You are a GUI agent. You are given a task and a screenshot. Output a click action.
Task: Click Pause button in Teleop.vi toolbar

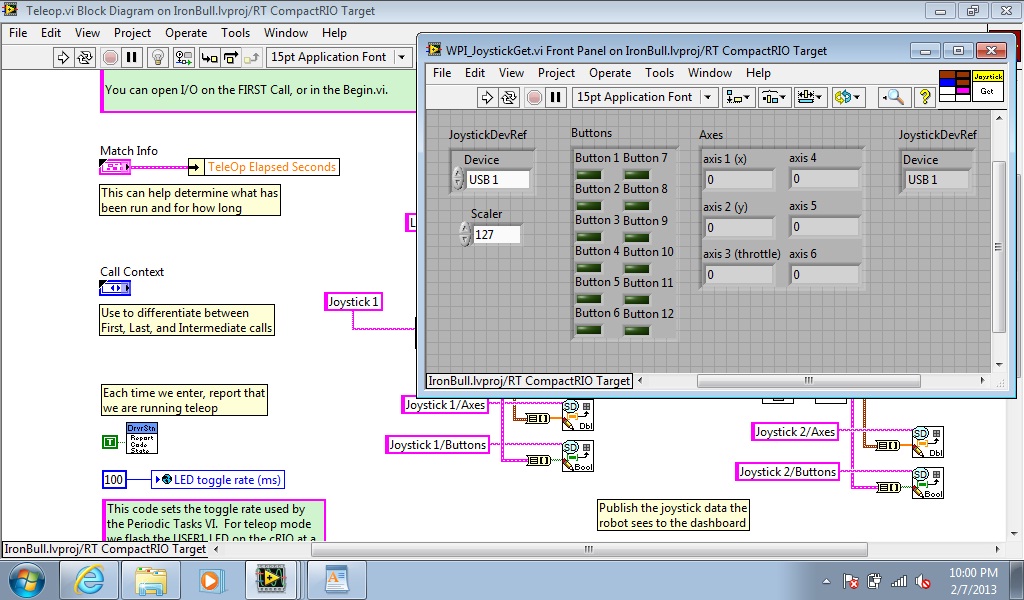click(132, 57)
